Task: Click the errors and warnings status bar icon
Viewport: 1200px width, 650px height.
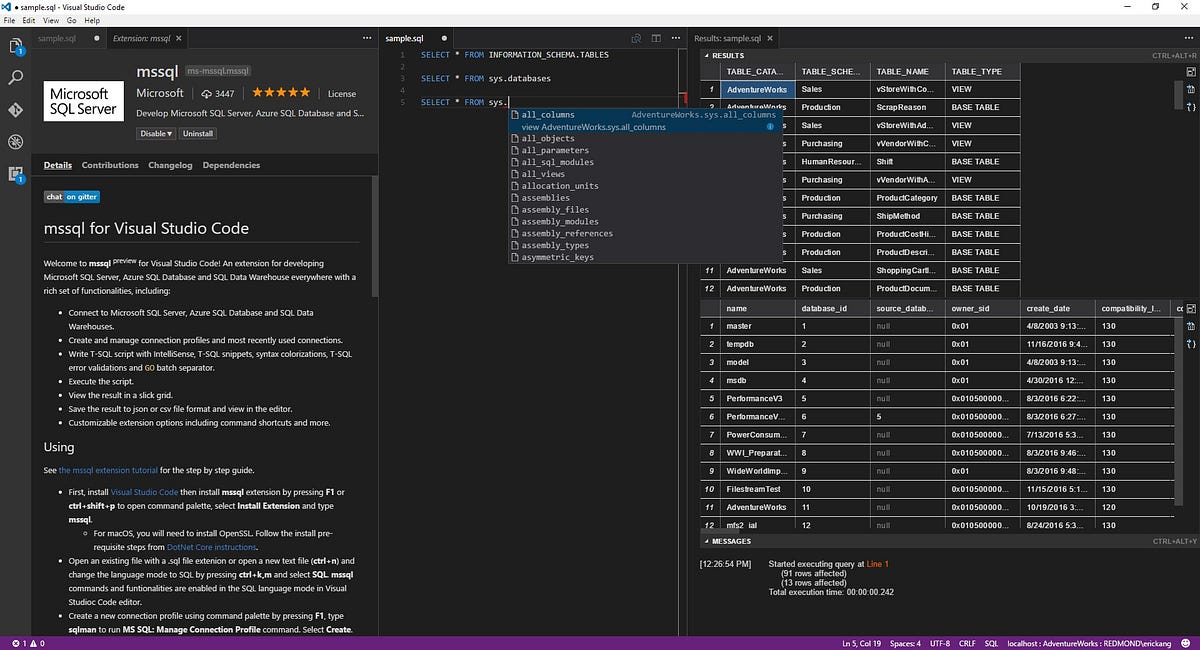Action: pyautogui.click(x=27, y=643)
